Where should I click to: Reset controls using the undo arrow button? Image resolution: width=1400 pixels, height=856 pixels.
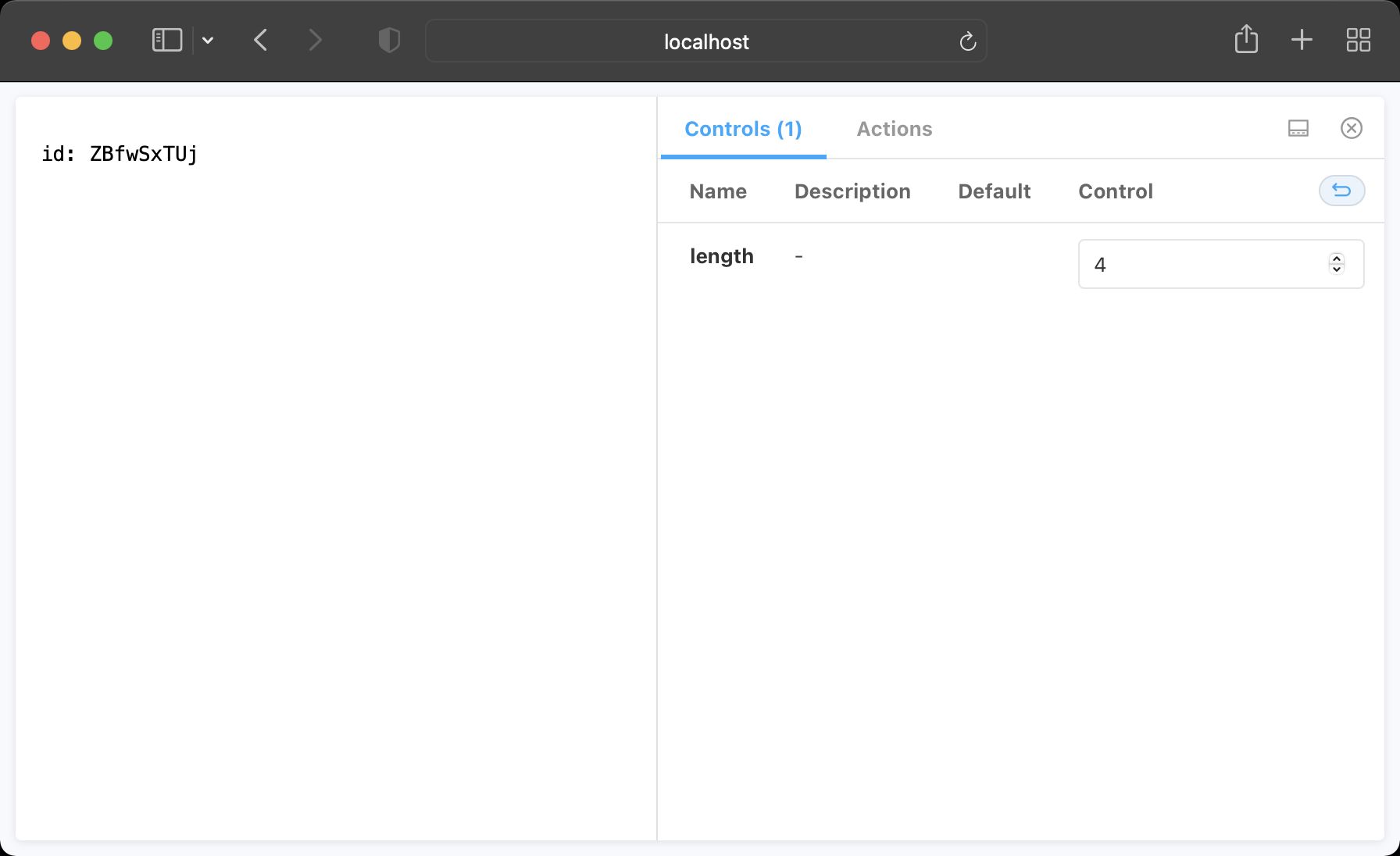coord(1342,191)
